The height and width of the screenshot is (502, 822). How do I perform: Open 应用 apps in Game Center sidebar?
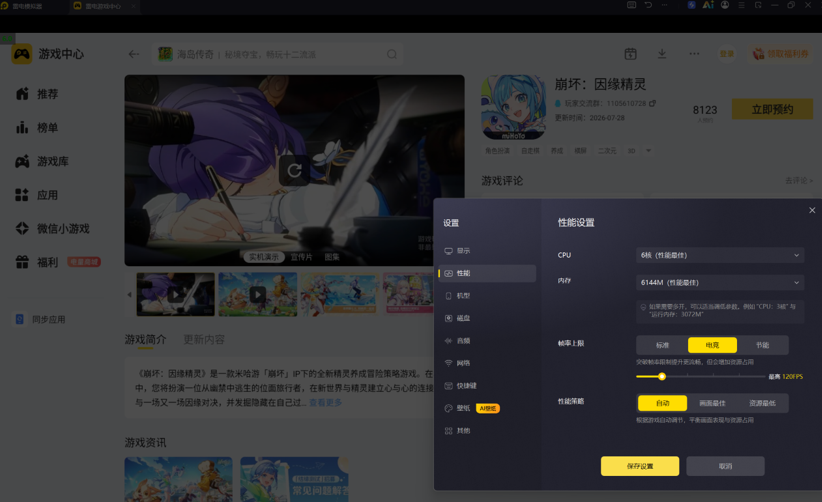coord(38,195)
